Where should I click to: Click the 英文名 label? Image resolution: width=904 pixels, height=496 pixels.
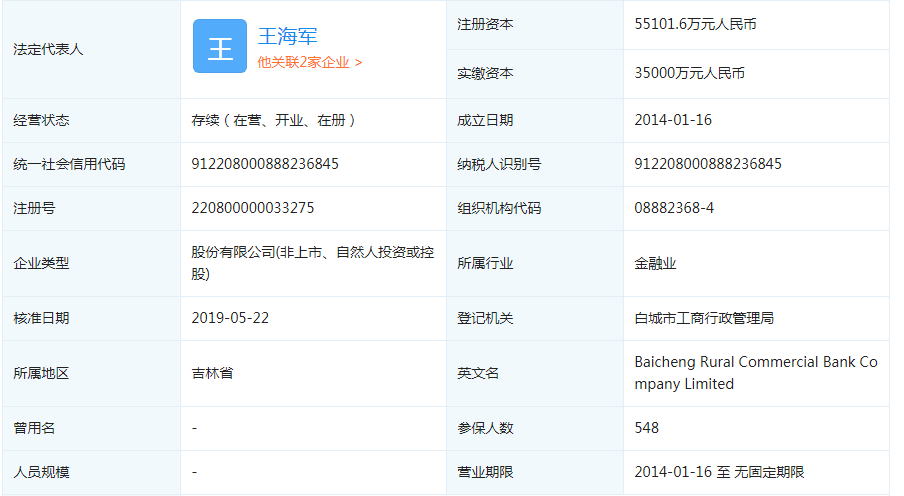click(478, 373)
